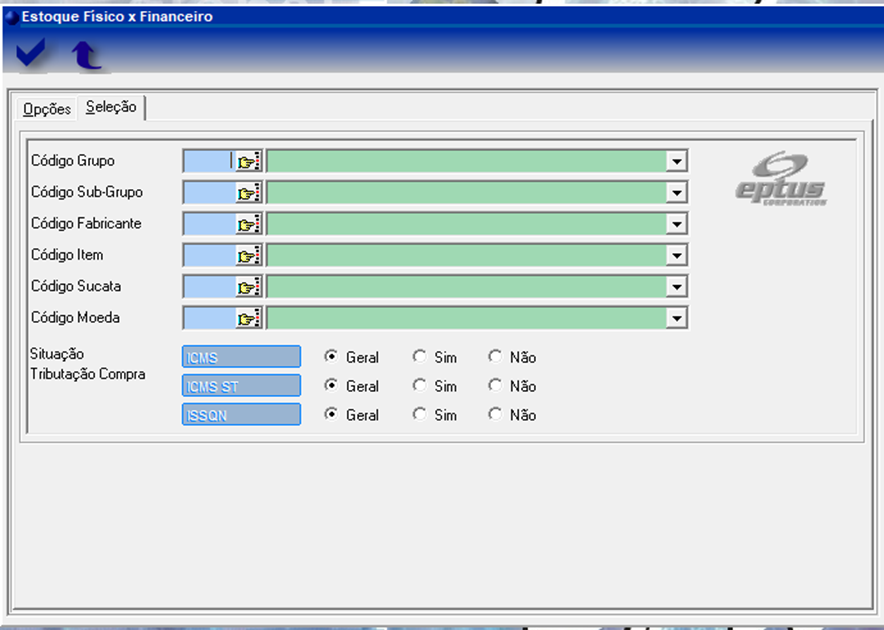Expand the Código Moeda dropdown list

pos(677,319)
